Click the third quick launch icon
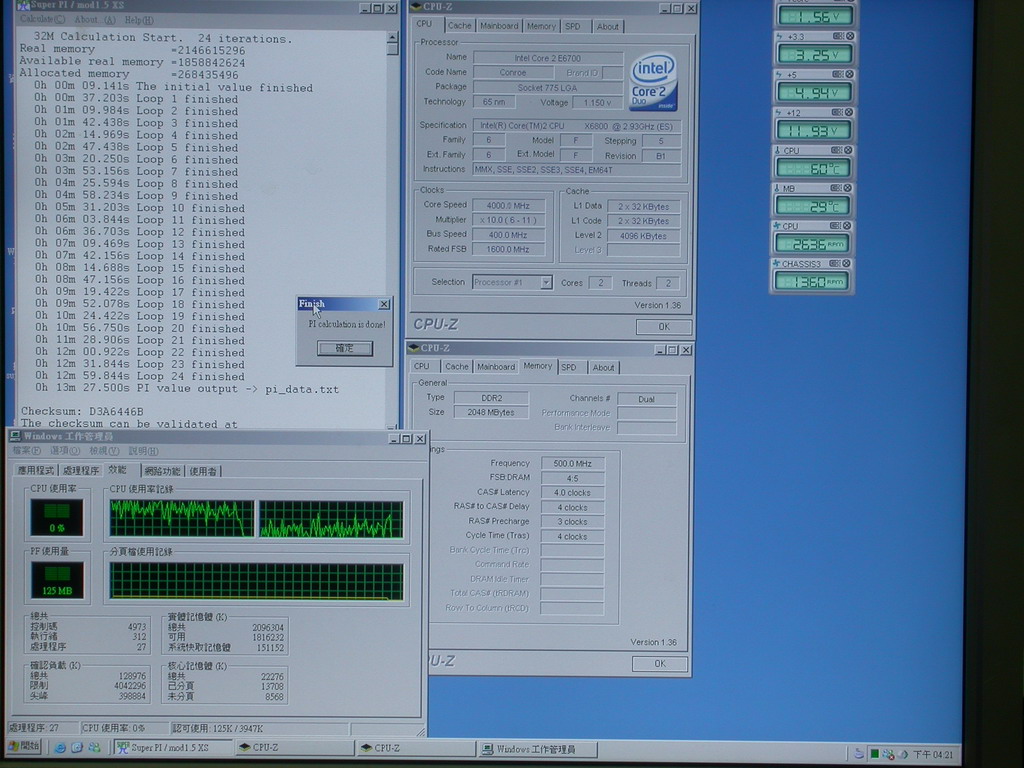 coord(95,748)
